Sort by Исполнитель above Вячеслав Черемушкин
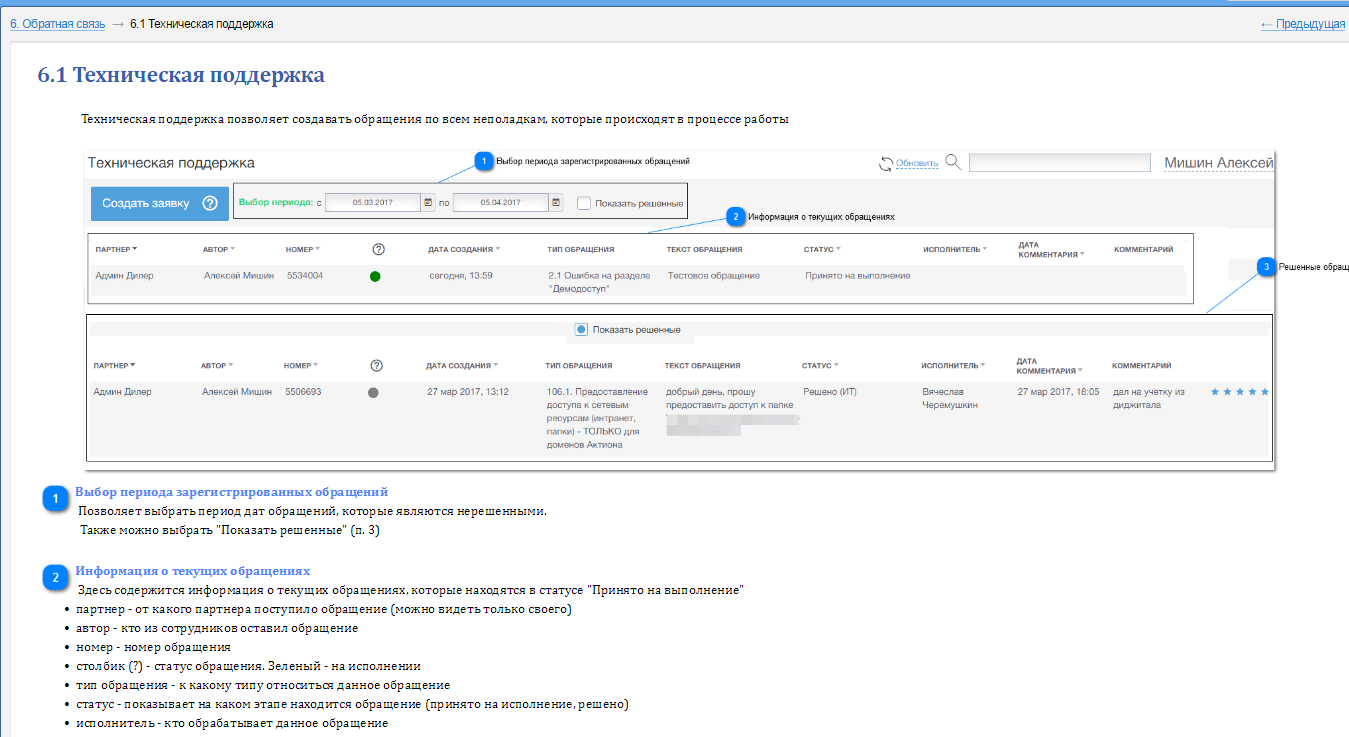 click(x=953, y=366)
